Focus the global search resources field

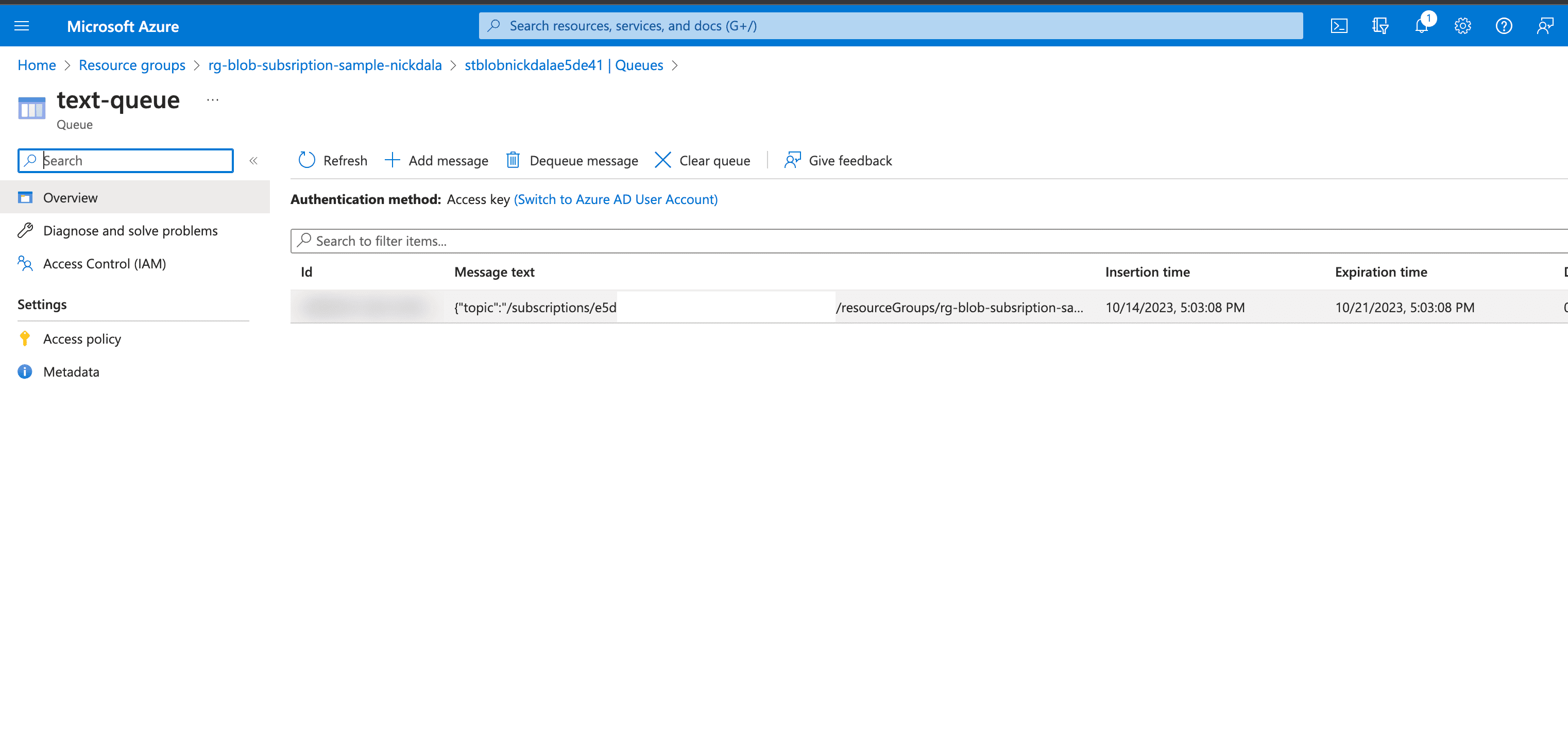[891, 26]
